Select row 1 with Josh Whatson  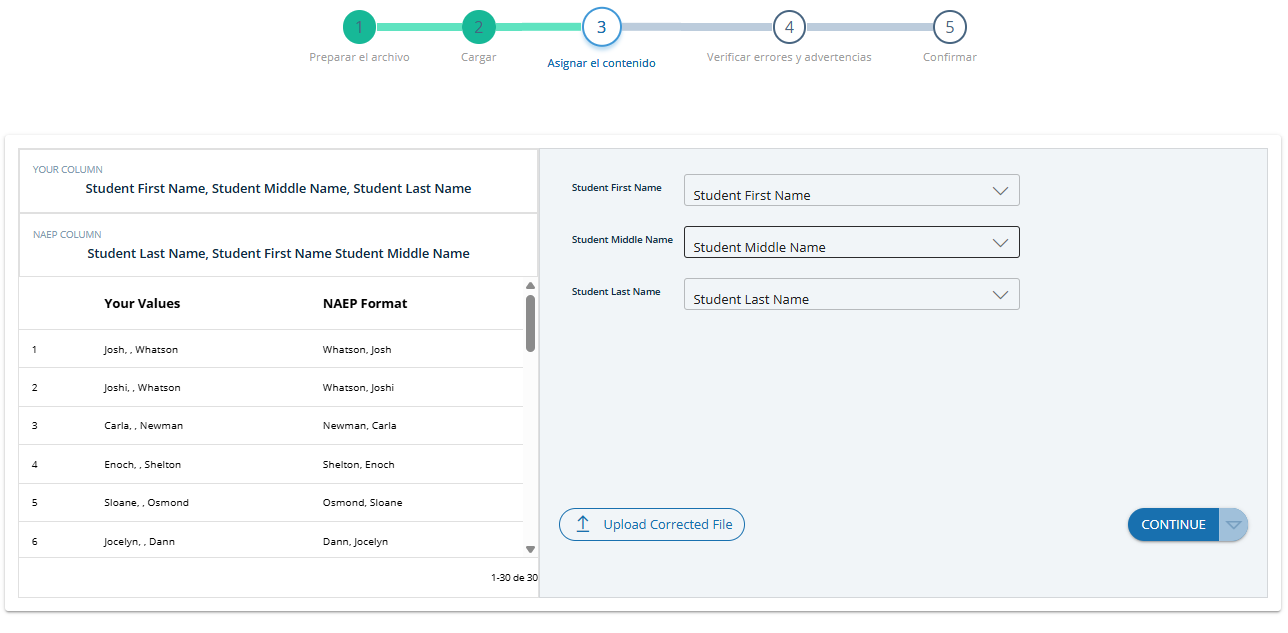coord(270,350)
